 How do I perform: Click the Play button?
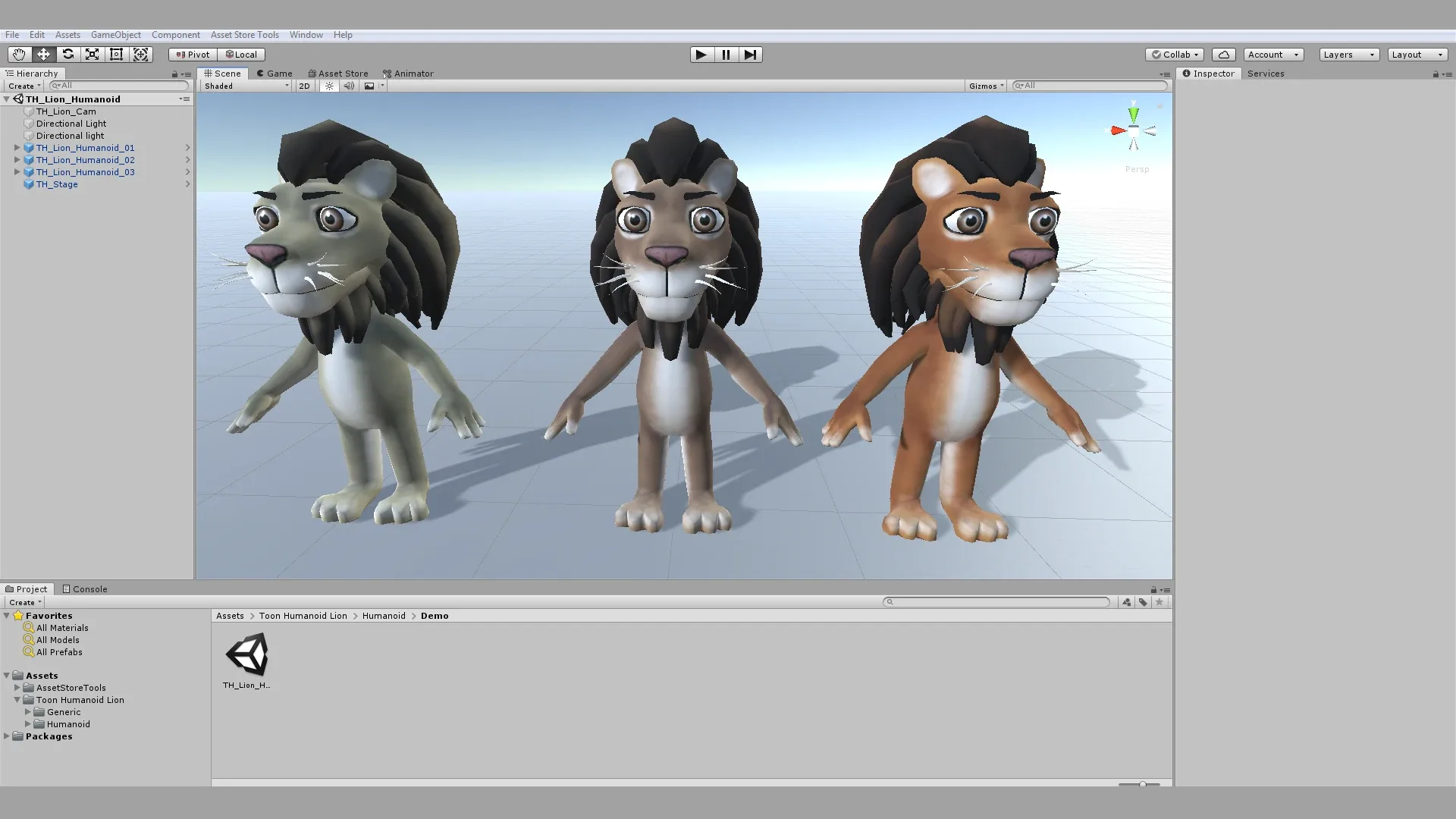pyautogui.click(x=701, y=55)
